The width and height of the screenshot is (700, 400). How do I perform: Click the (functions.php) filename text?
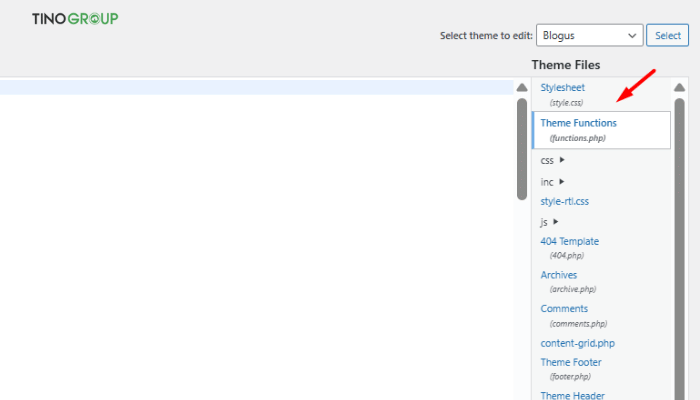(x=577, y=138)
